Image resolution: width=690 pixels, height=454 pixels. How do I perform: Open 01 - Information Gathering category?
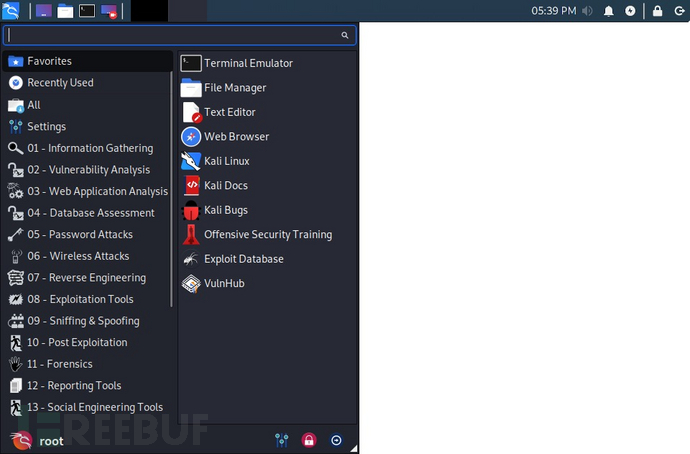click(88, 148)
